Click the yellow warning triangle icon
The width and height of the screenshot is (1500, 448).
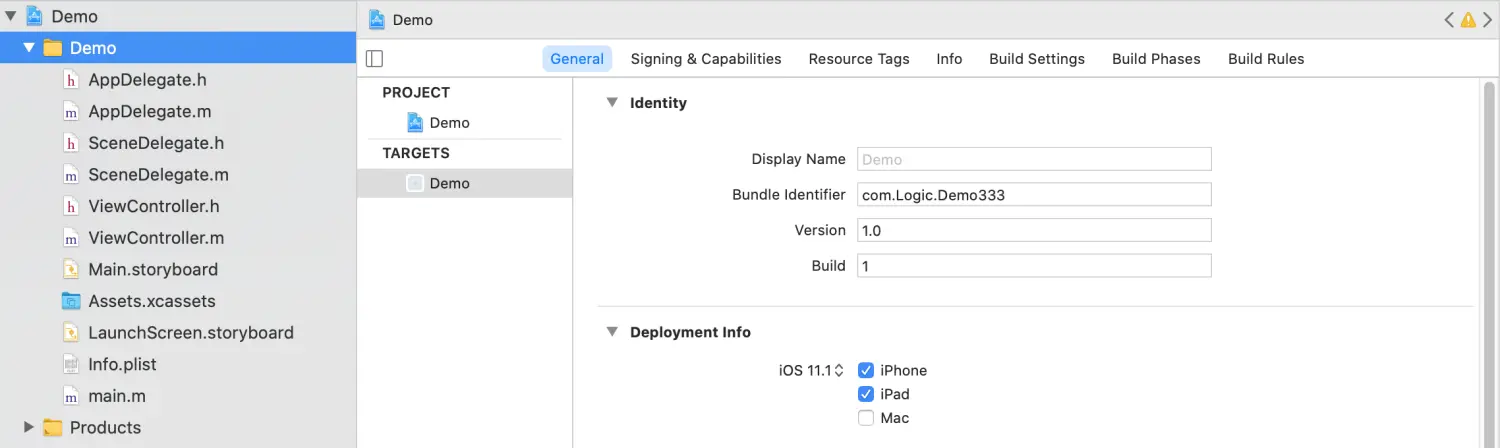point(1467,19)
